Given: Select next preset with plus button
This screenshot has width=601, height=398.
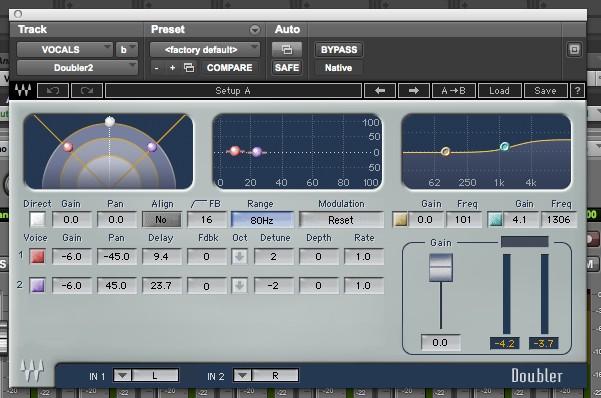Looking at the screenshot, I should (x=172, y=68).
